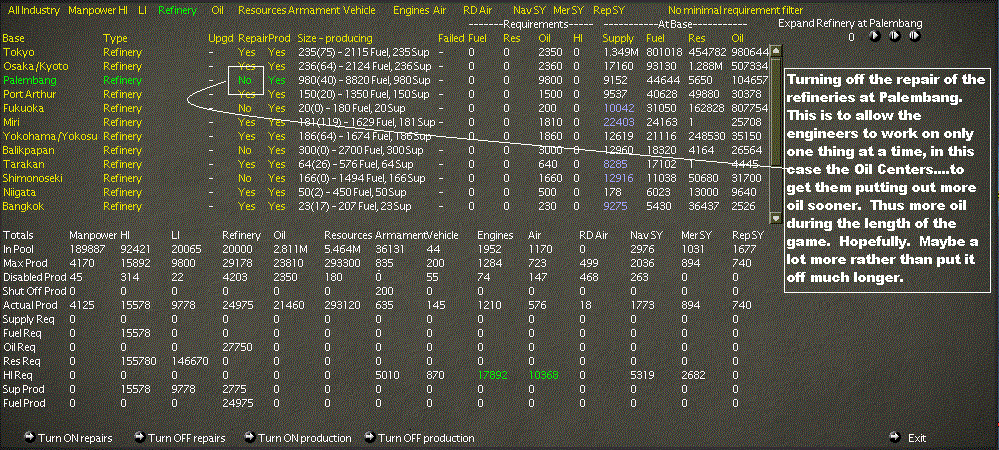Screen dimensions: 999x450
Task: Select the Resources filter tab
Action: click(262, 10)
